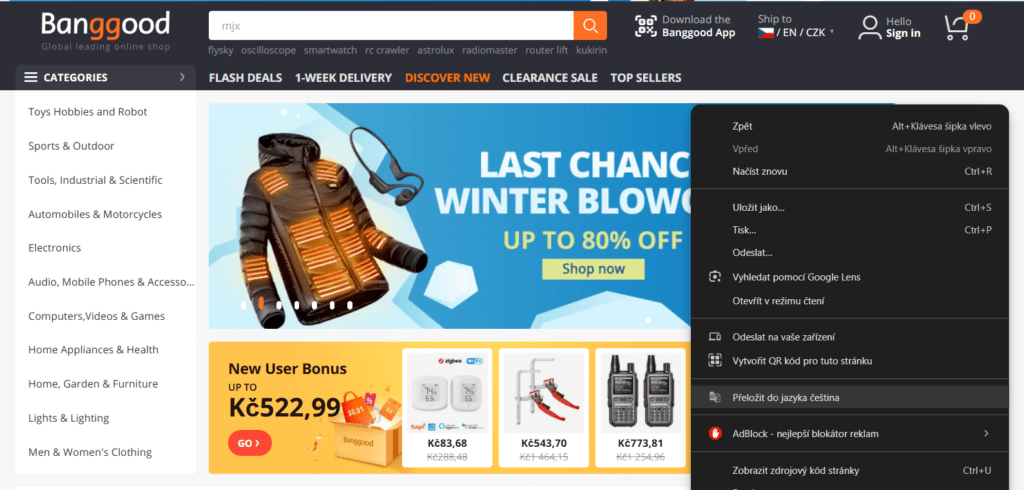
Task: Click the Google Lens search icon
Action: 715,277
